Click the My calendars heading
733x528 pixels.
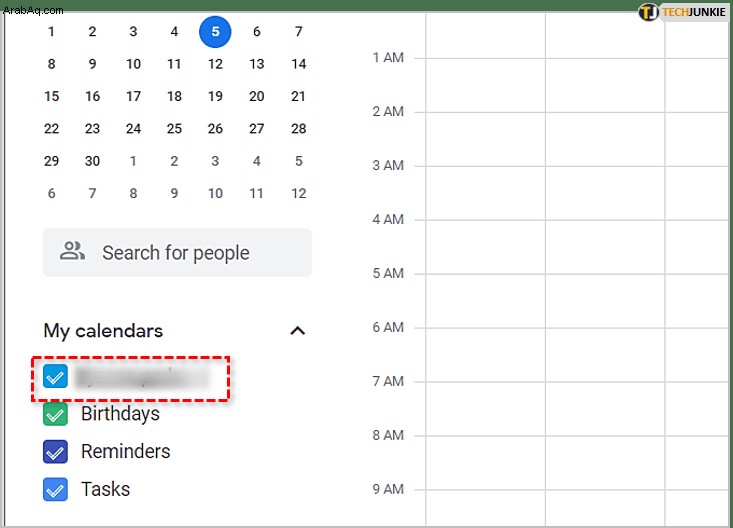coord(103,331)
